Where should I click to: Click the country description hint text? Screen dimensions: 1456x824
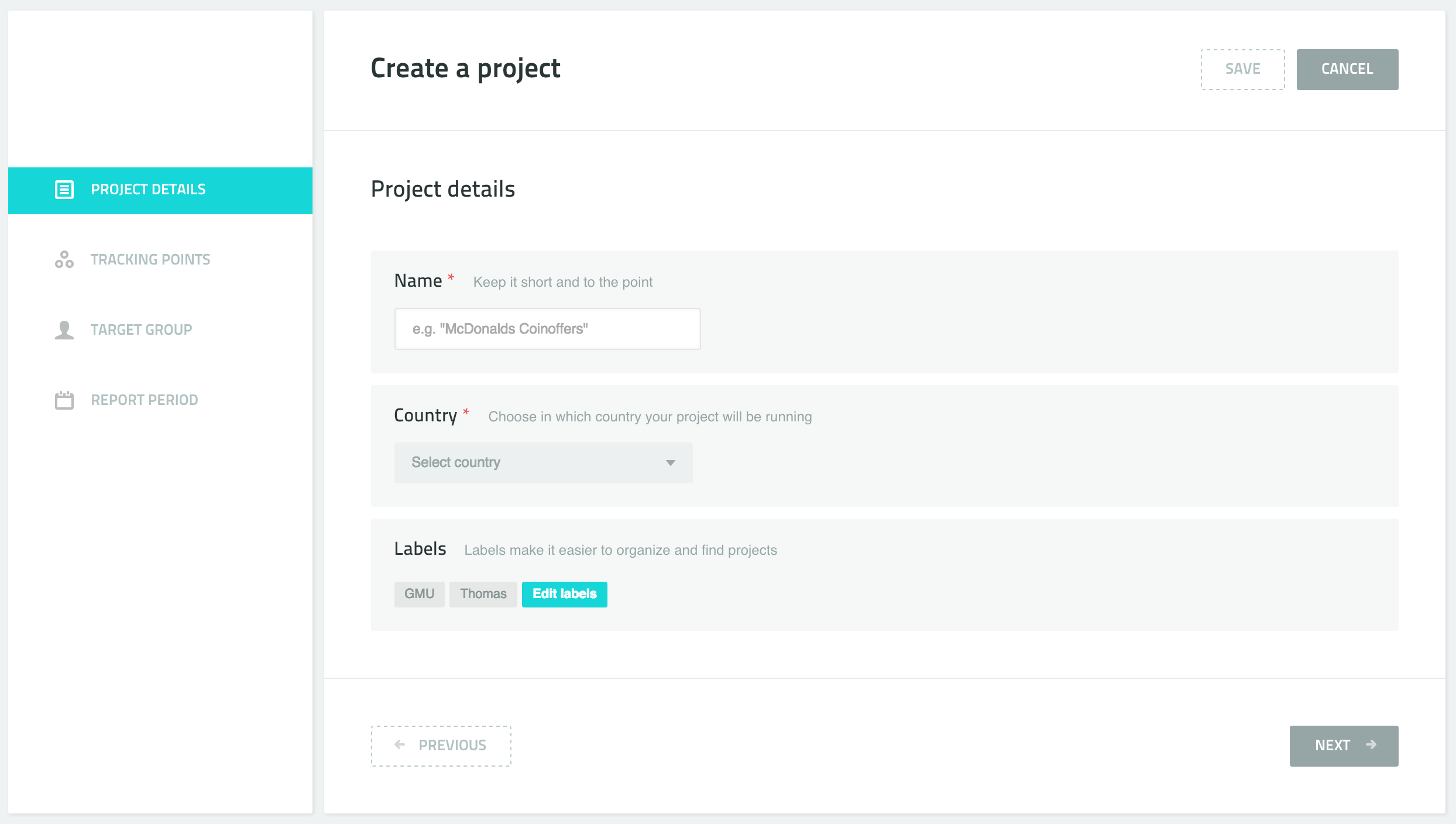pyautogui.click(x=650, y=417)
